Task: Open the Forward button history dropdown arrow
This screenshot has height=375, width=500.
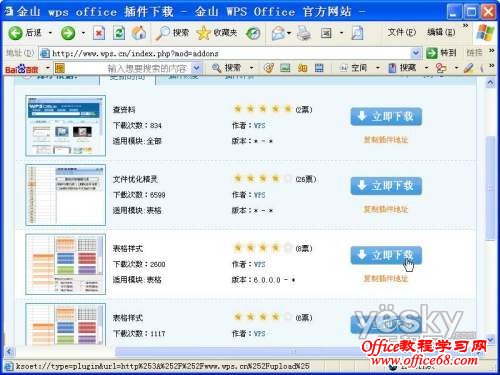Action: (83, 33)
